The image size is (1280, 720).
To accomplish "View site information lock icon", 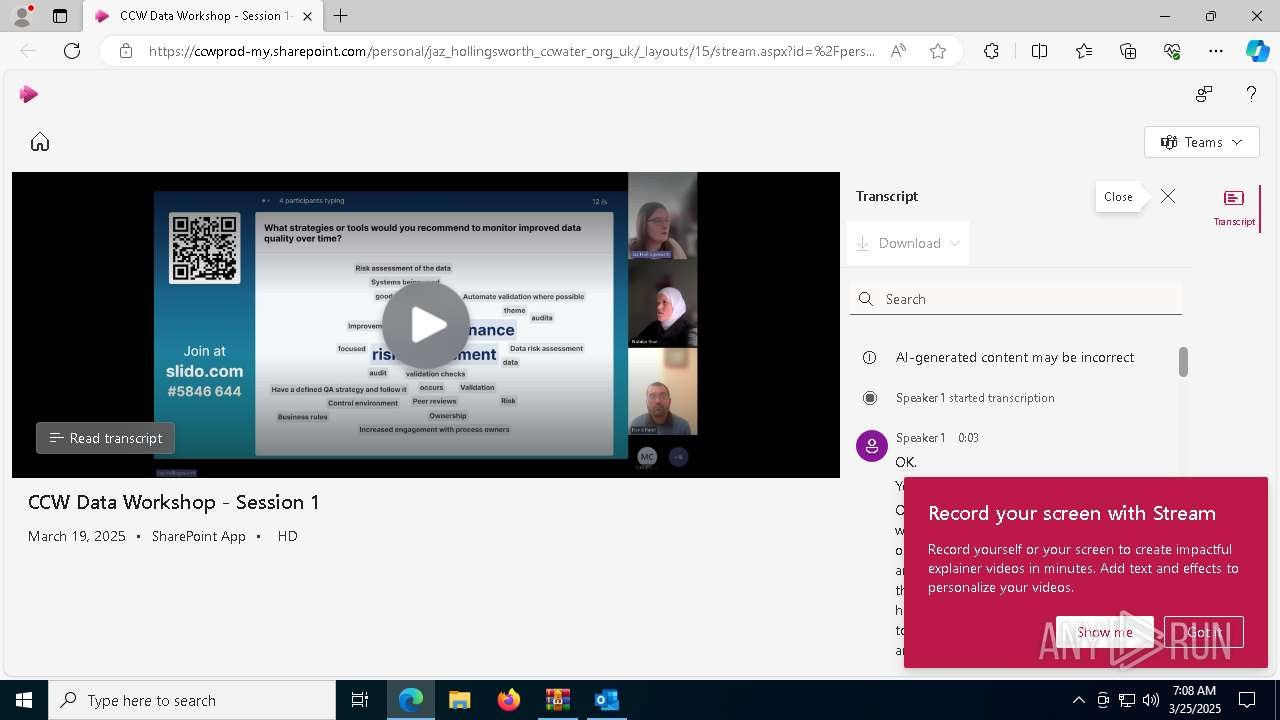I will [126, 51].
